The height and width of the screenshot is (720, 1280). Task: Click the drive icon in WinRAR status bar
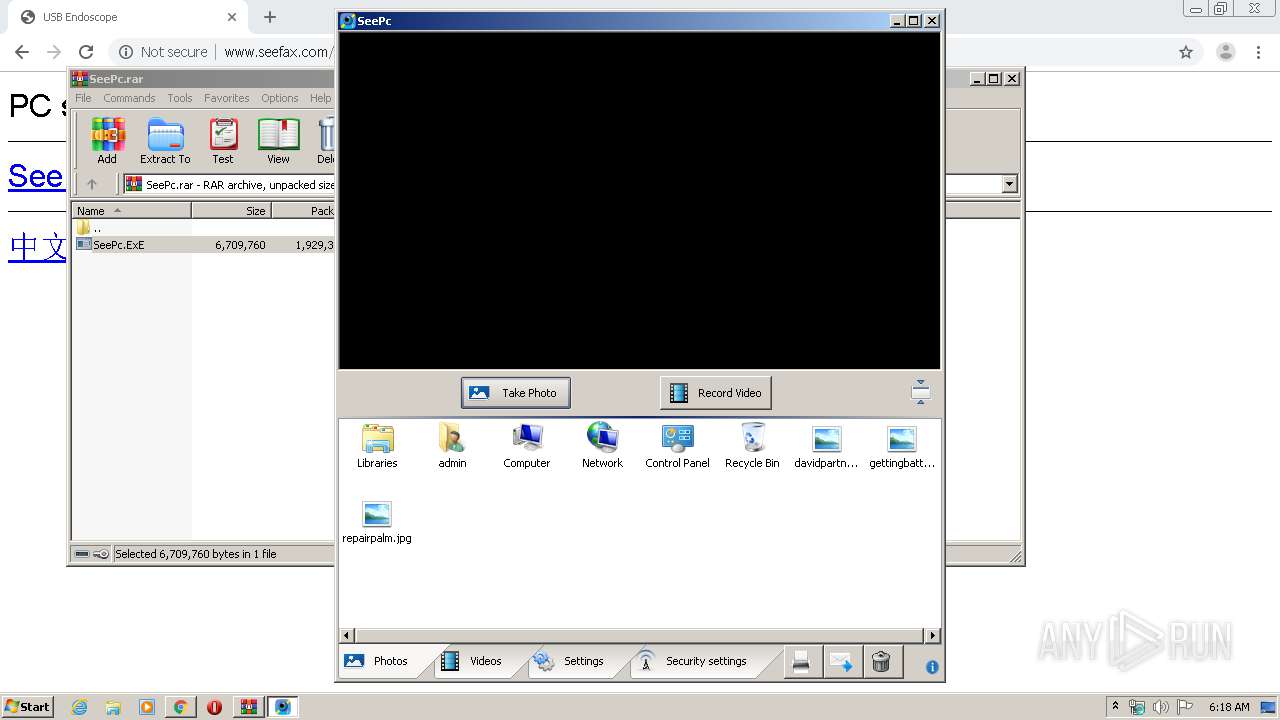82,554
